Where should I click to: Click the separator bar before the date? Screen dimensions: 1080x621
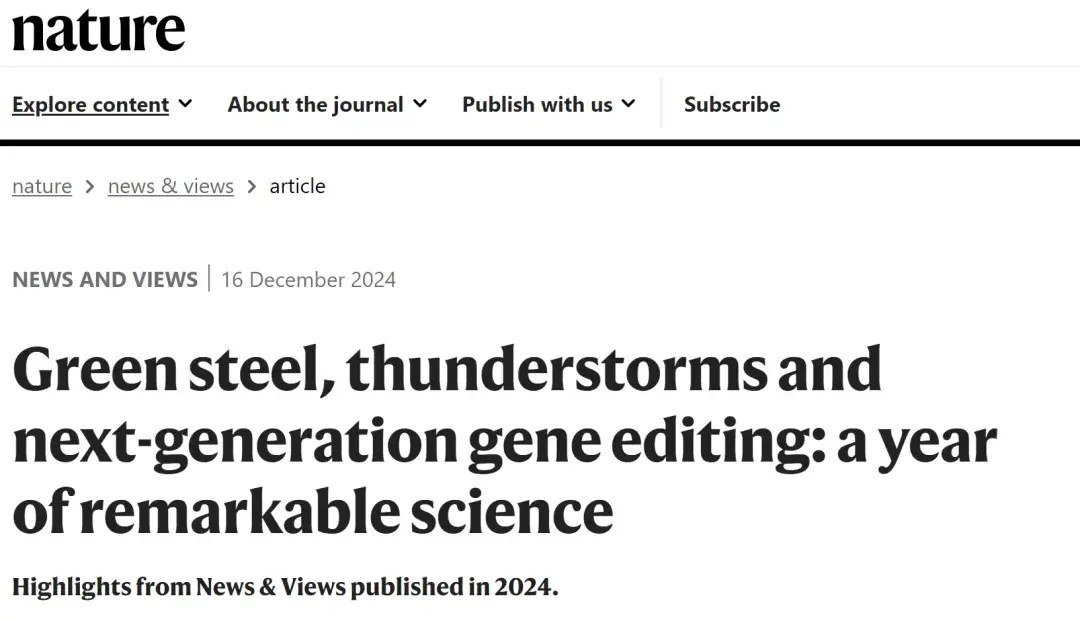click(209, 279)
